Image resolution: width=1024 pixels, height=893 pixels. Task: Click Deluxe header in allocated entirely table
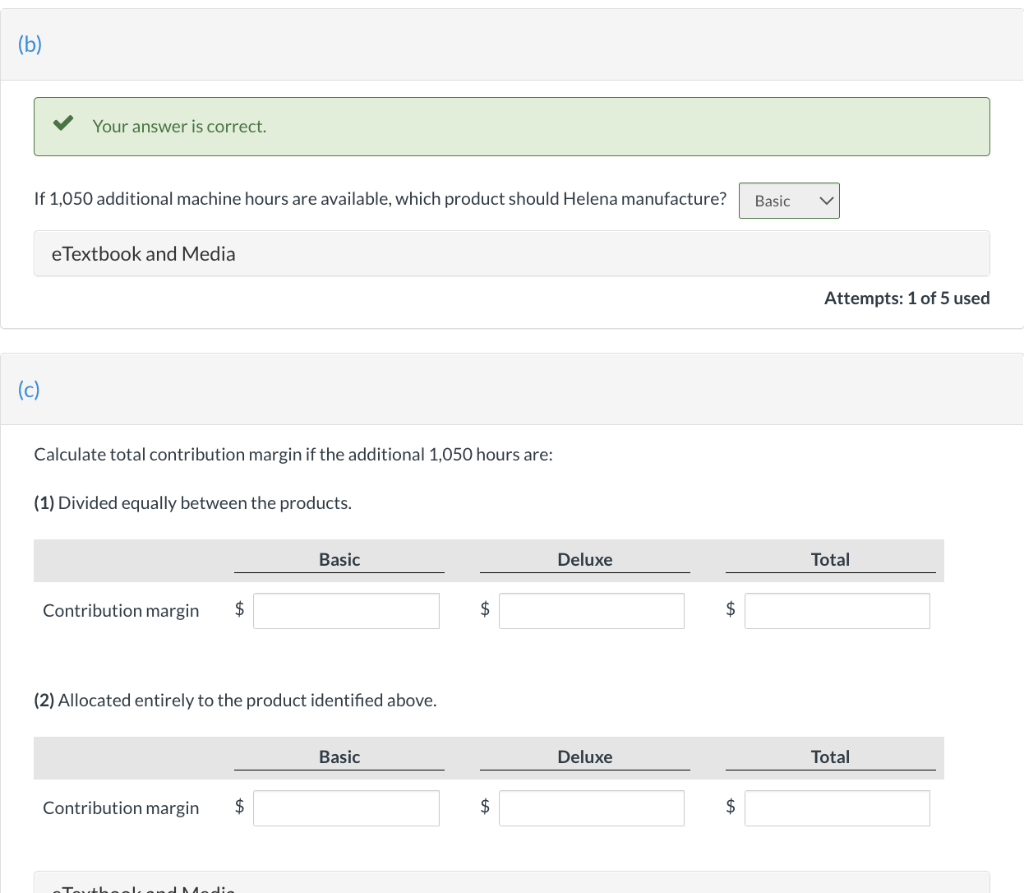[585, 757]
